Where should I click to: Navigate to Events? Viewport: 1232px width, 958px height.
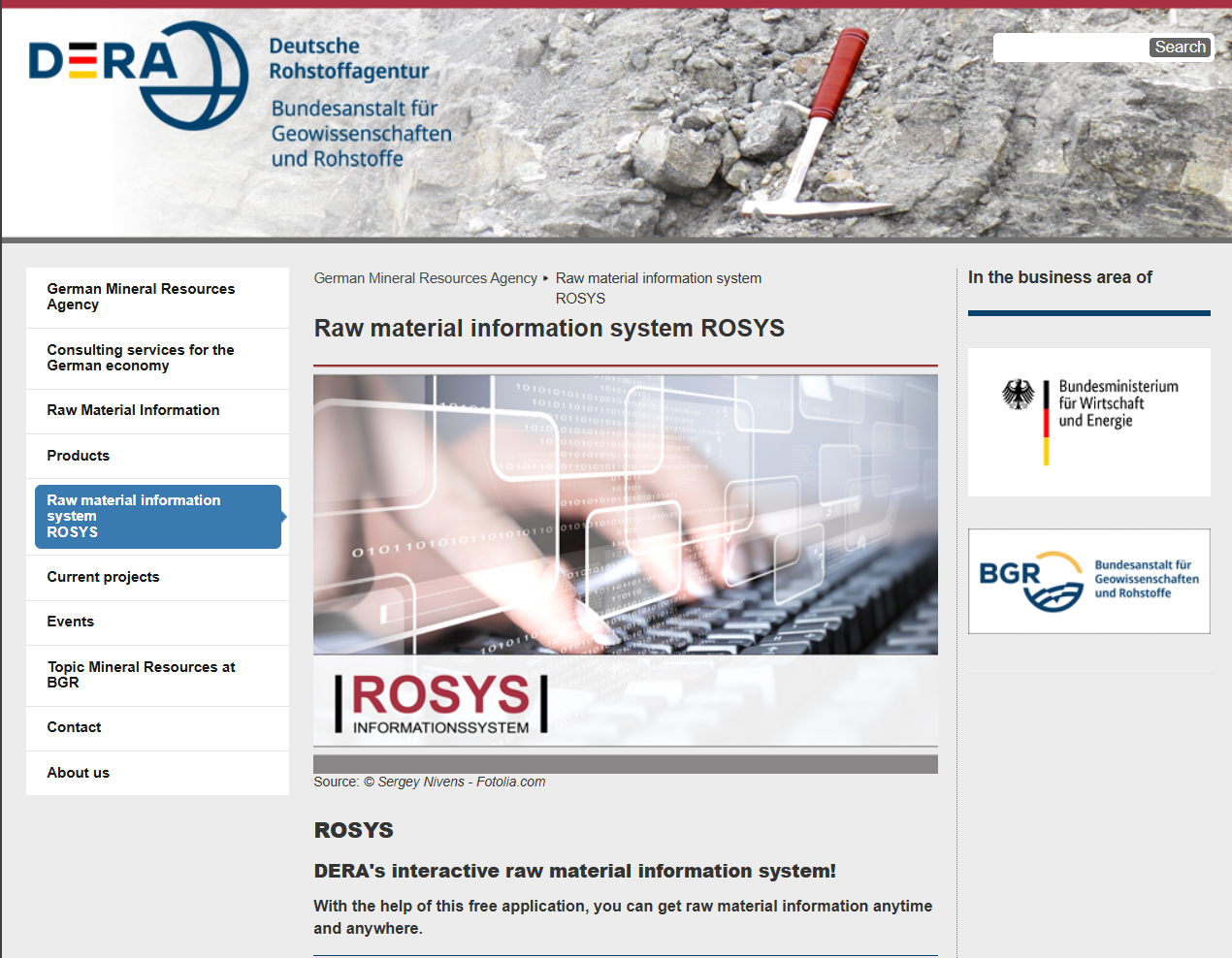pos(158,623)
